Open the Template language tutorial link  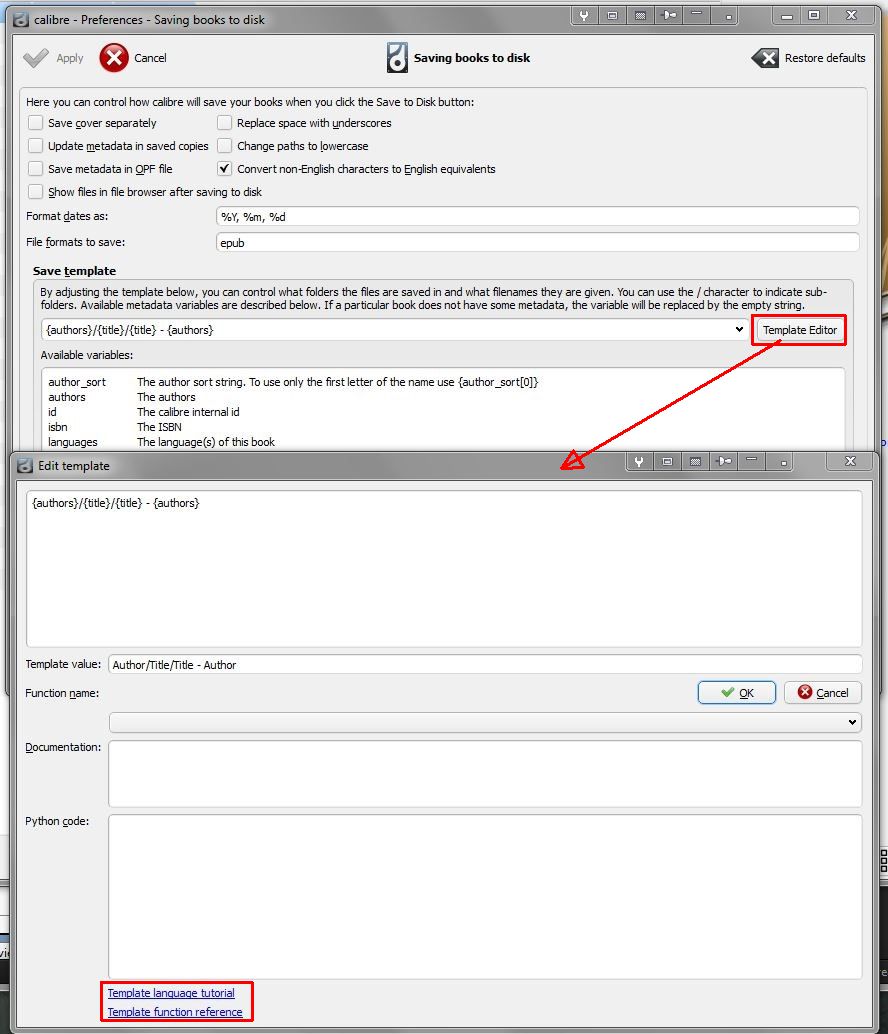(x=171, y=992)
